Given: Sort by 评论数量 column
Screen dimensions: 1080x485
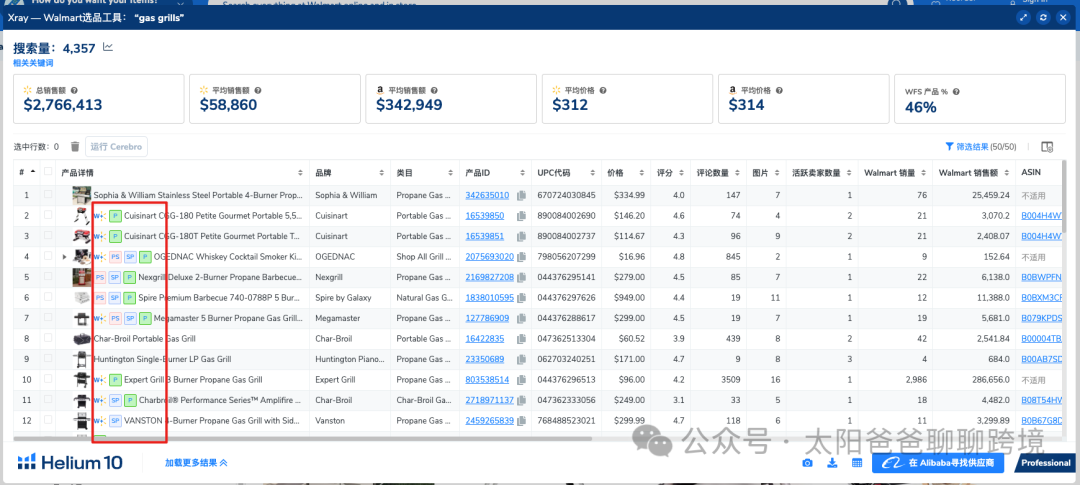Looking at the screenshot, I should [738, 172].
